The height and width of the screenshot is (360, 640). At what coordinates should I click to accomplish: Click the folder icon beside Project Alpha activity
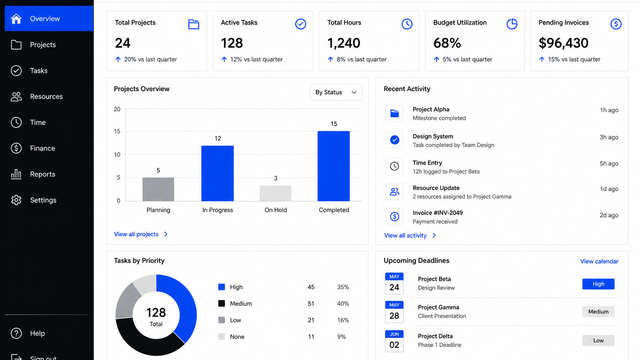(394, 113)
